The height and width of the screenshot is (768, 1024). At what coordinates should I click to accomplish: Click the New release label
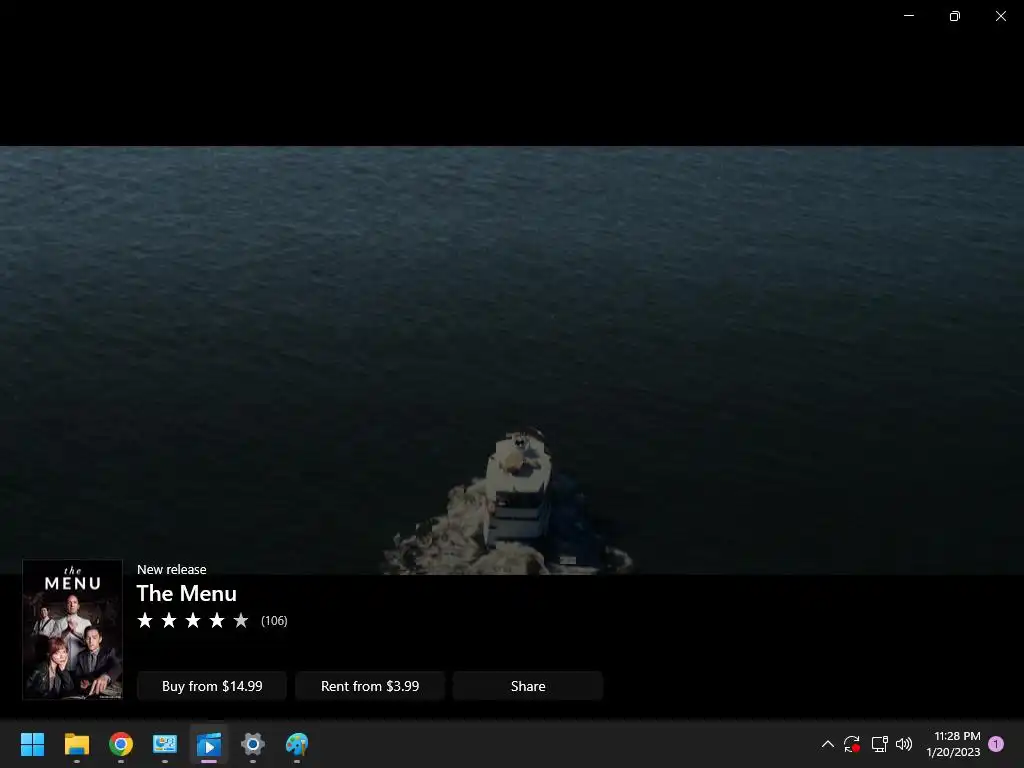172,569
